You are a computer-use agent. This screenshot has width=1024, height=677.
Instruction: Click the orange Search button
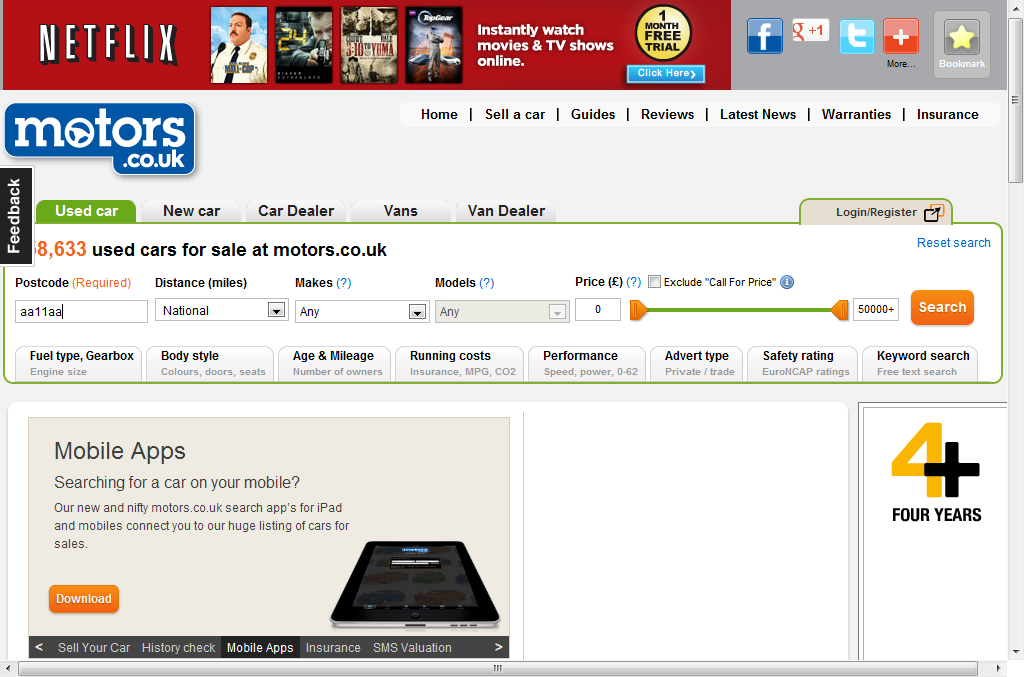pyautogui.click(x=942, y=307)
